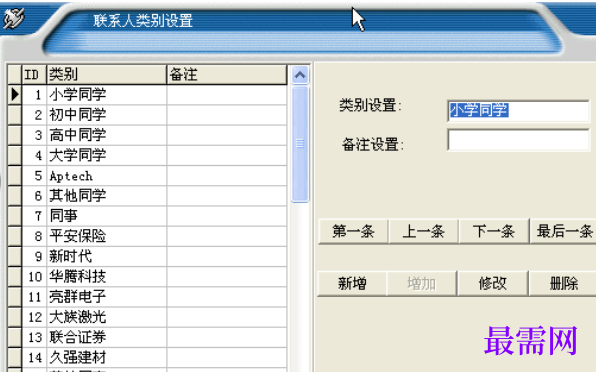The width and height of the screenshot is (596, 372).
Task: Select the row Aptech
Action: click(x=147, y=176)
